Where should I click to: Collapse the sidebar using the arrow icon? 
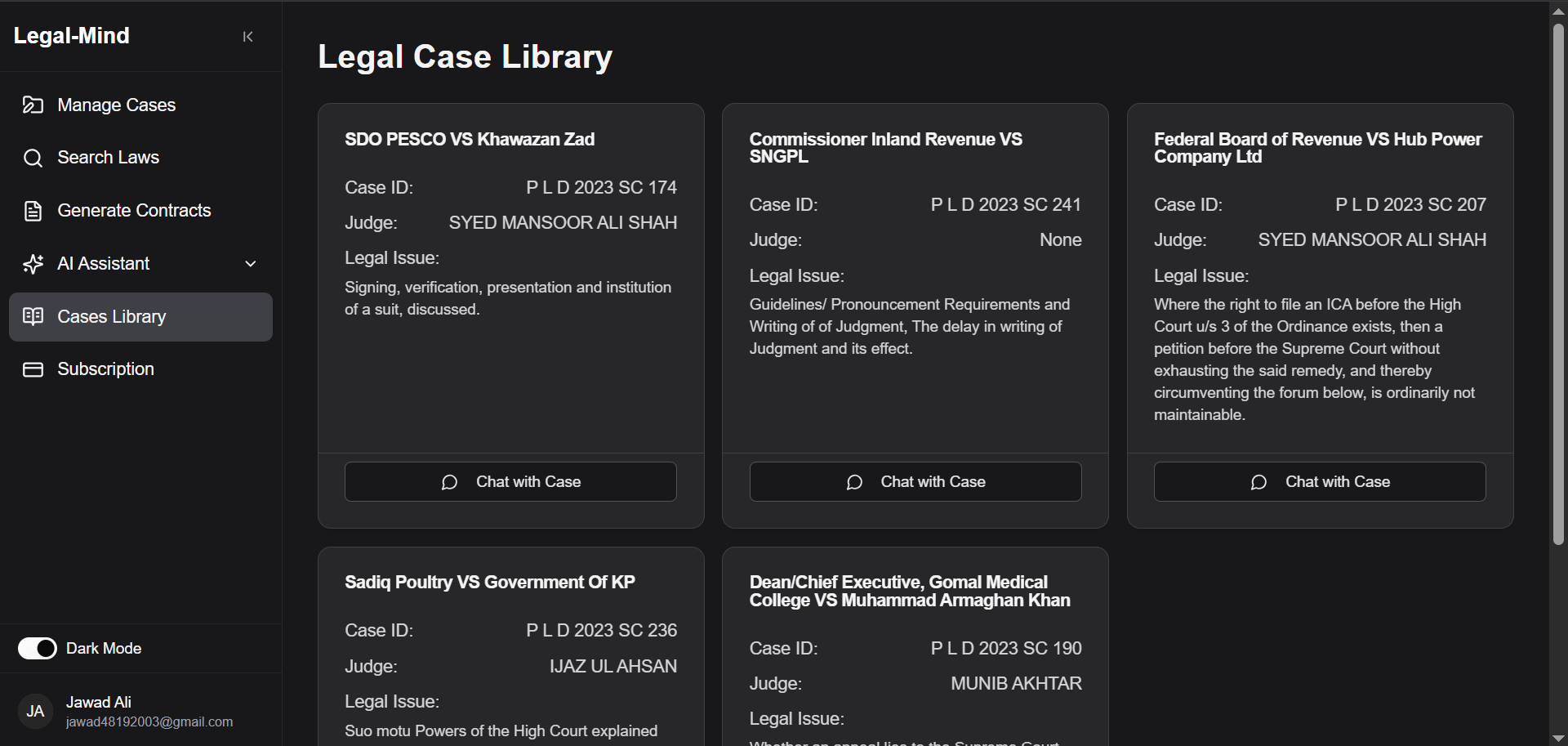(247, 37)
